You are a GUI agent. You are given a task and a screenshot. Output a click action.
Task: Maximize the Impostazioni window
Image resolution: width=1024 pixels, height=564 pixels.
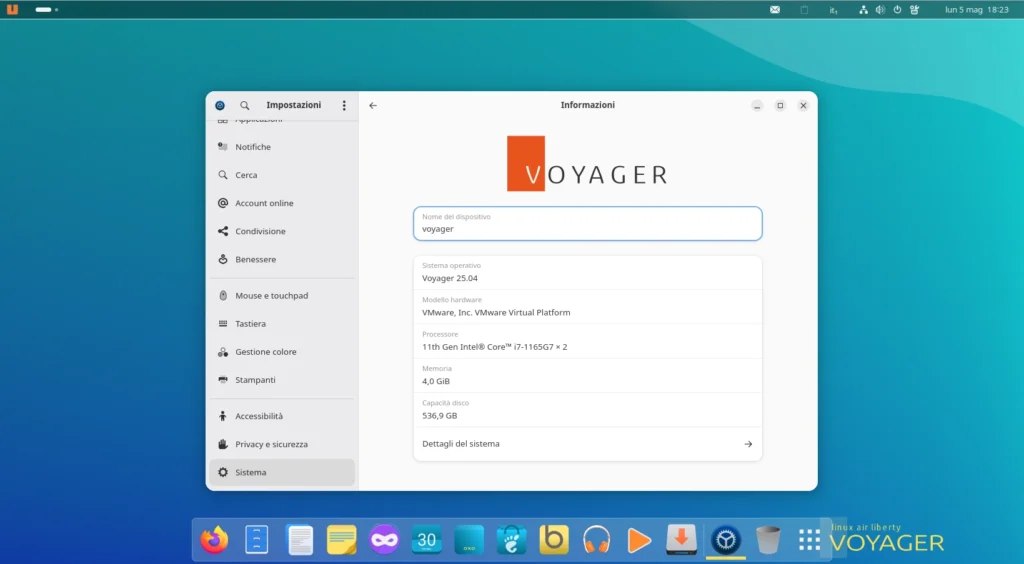click(780, 105)
